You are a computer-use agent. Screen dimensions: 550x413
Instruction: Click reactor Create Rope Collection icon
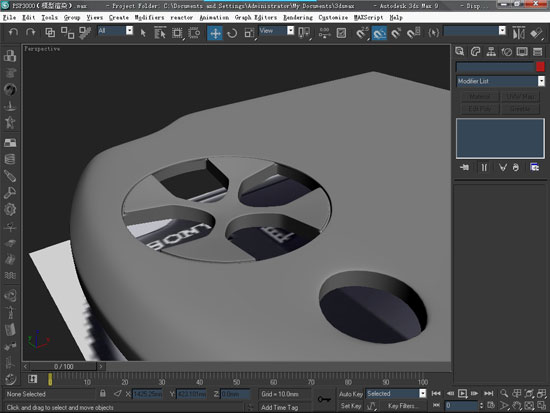[x=10, y=106]
